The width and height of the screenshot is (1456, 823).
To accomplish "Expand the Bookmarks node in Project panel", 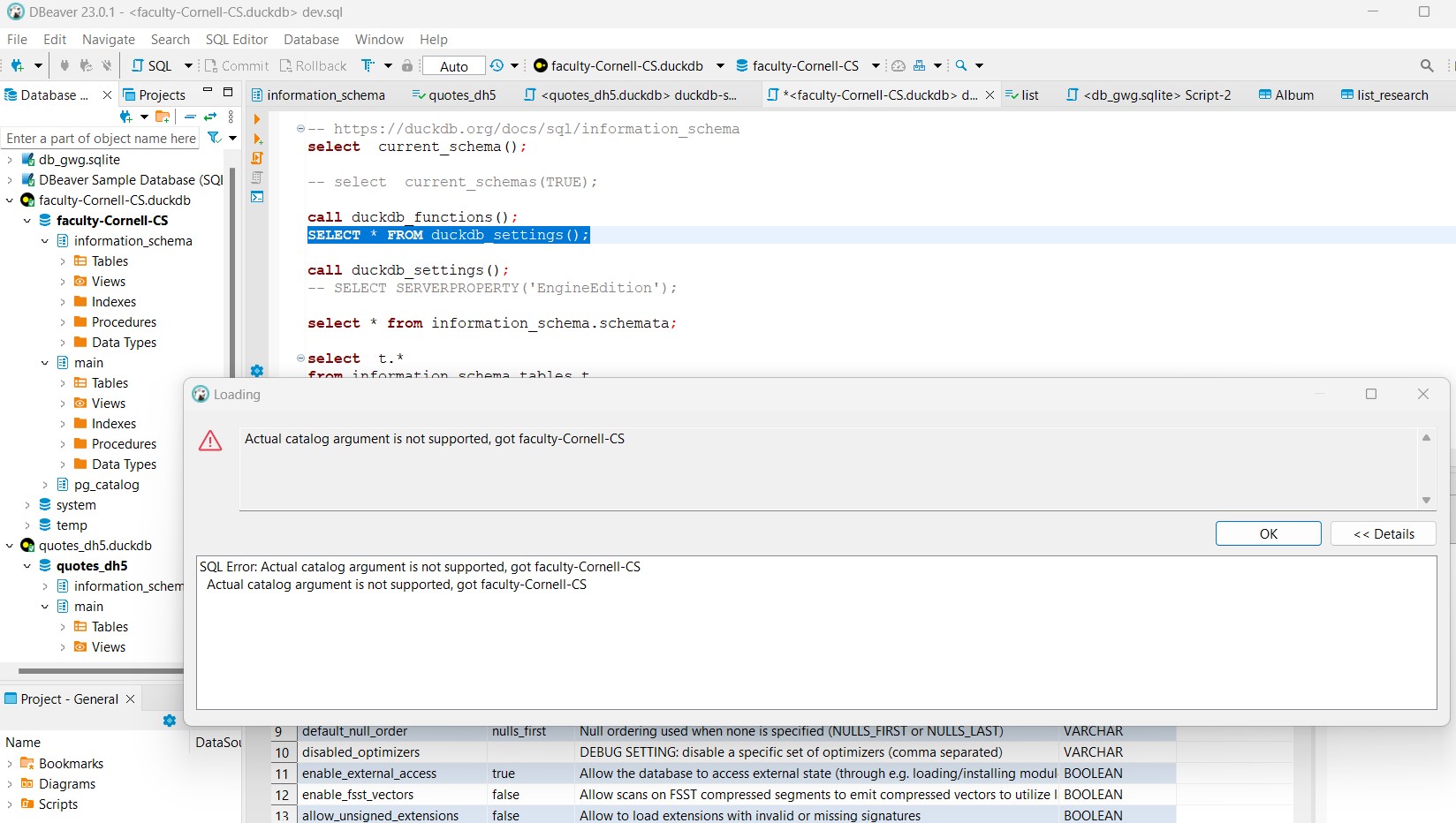I will point(9,763).
